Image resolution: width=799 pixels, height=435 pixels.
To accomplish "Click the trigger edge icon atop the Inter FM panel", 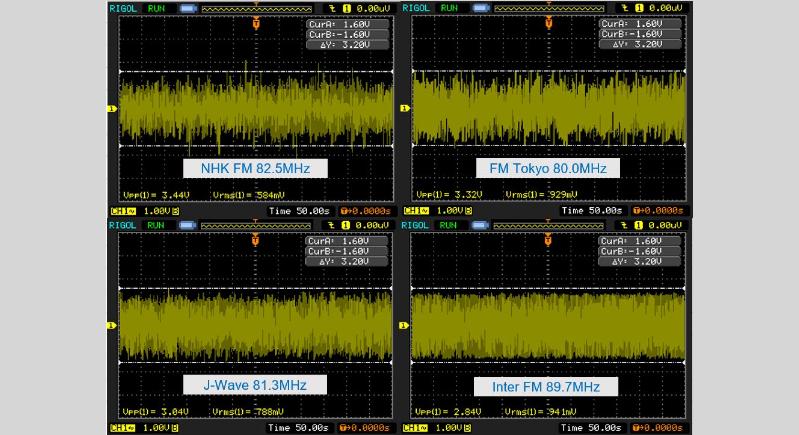I will (x=624, y=225).
